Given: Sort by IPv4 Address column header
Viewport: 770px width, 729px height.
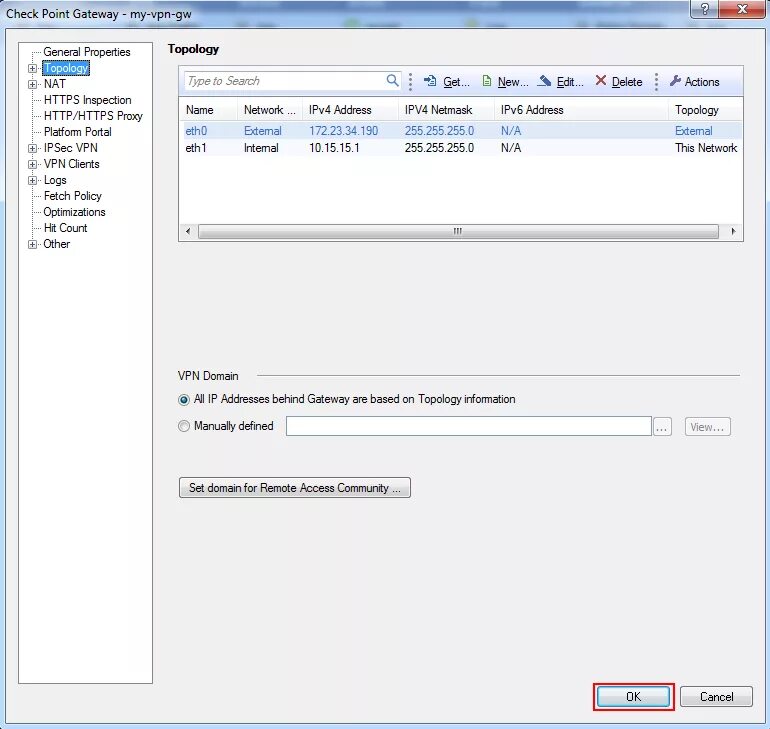Looking at the screenshot, I should [x=350, y=110].
